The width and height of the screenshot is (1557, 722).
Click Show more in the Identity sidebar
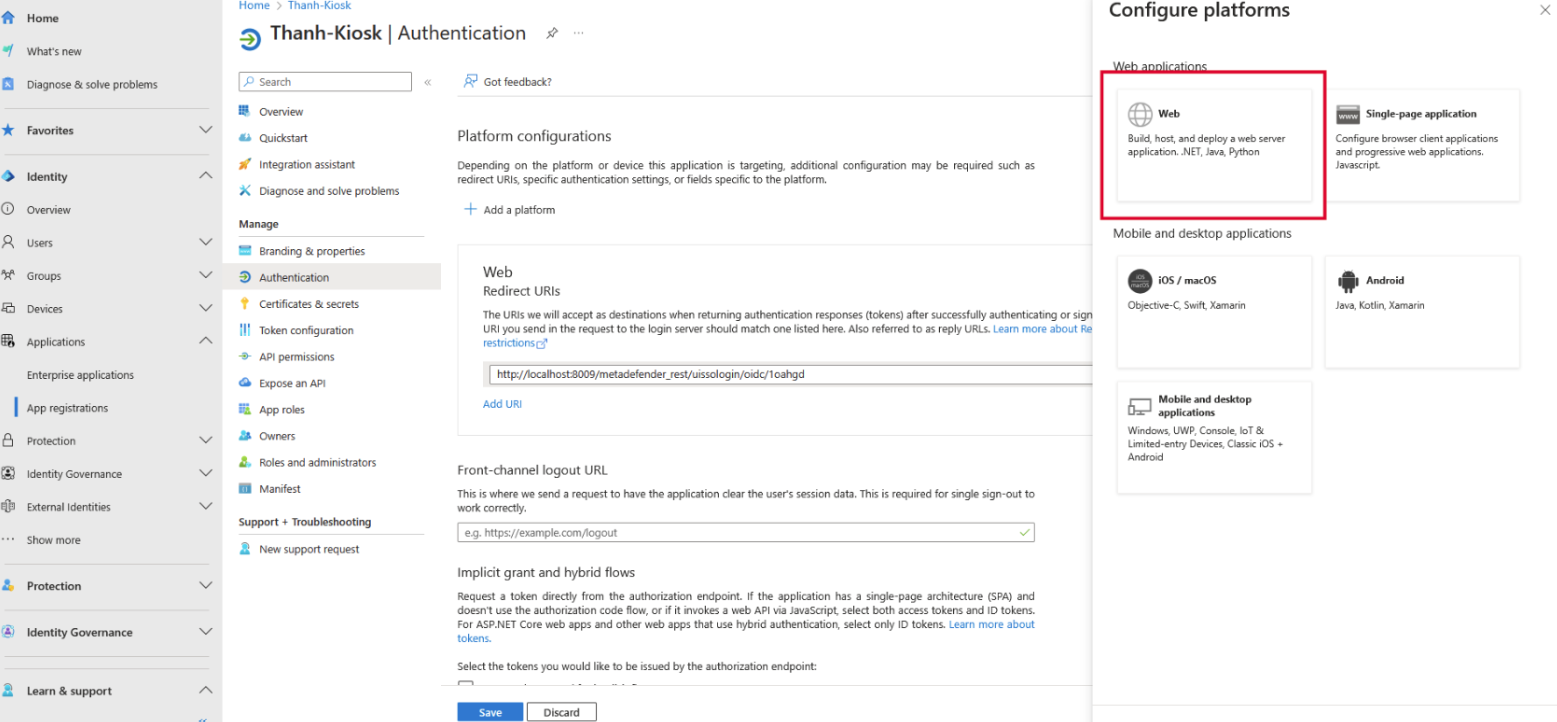(53, 540)
